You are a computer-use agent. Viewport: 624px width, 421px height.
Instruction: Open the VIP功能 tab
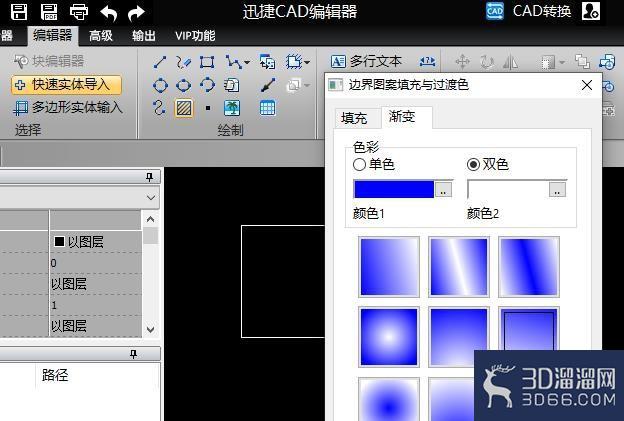point(195,36)
